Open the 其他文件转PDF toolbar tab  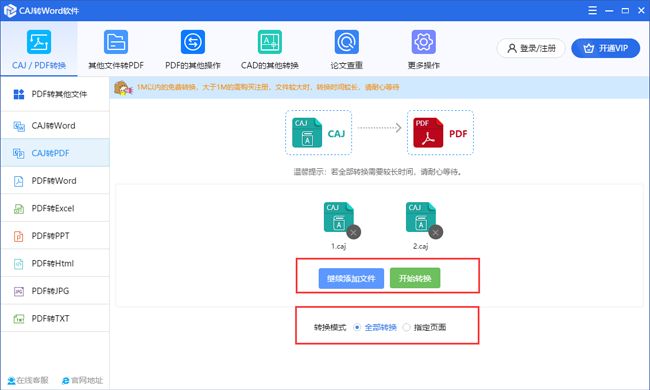[x=116, y=49]
